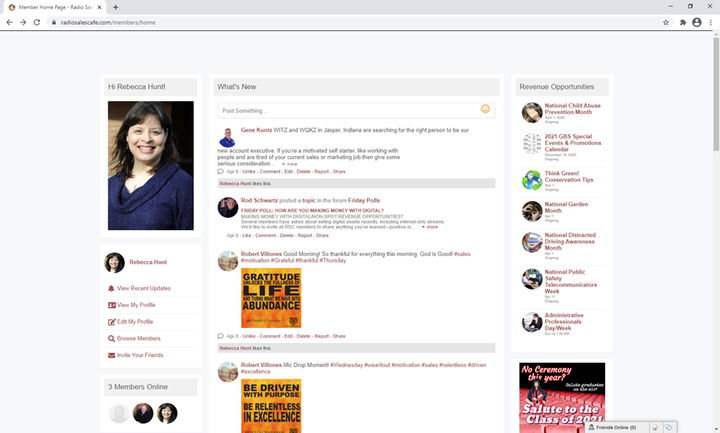Open National Garden Month link
The height and width of the screenshot is (433, 720).
tap(566, 207)
